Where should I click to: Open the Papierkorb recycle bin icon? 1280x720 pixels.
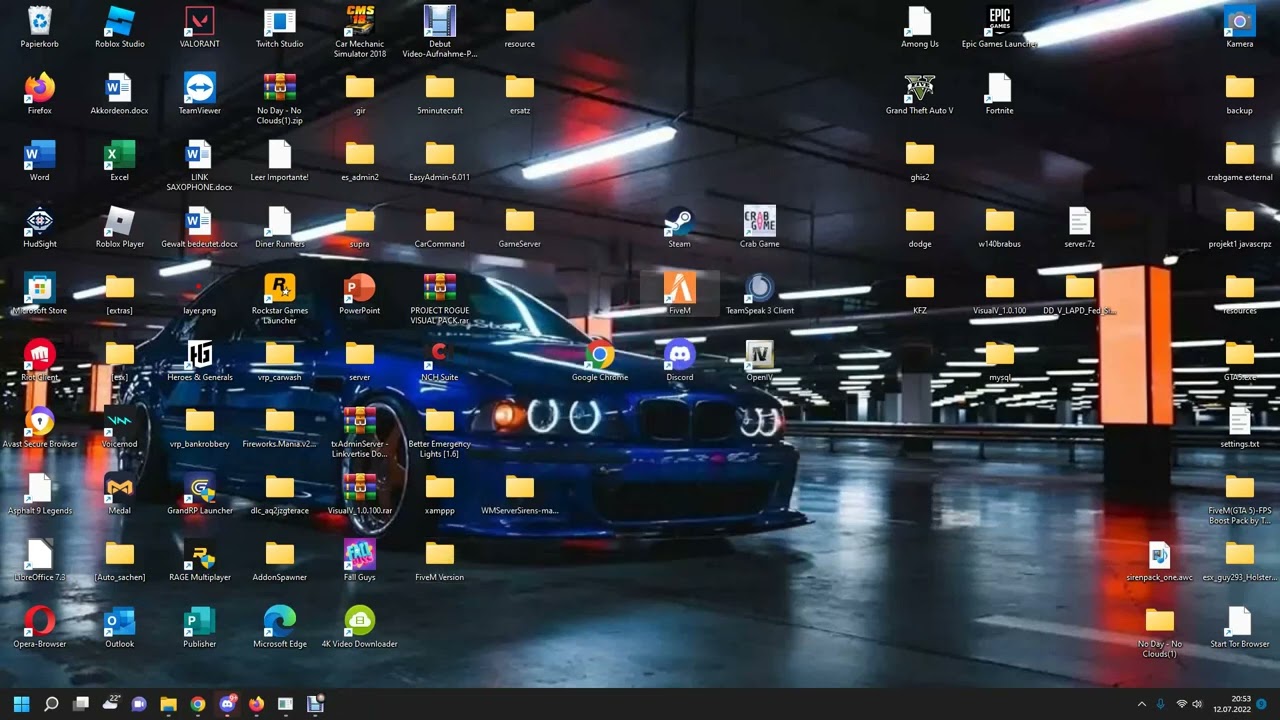40,27
